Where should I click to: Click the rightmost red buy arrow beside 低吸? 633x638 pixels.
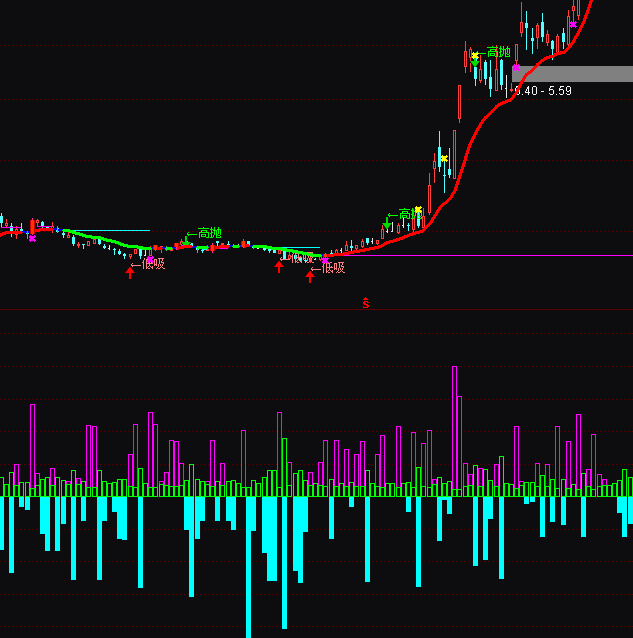point(310,276)
